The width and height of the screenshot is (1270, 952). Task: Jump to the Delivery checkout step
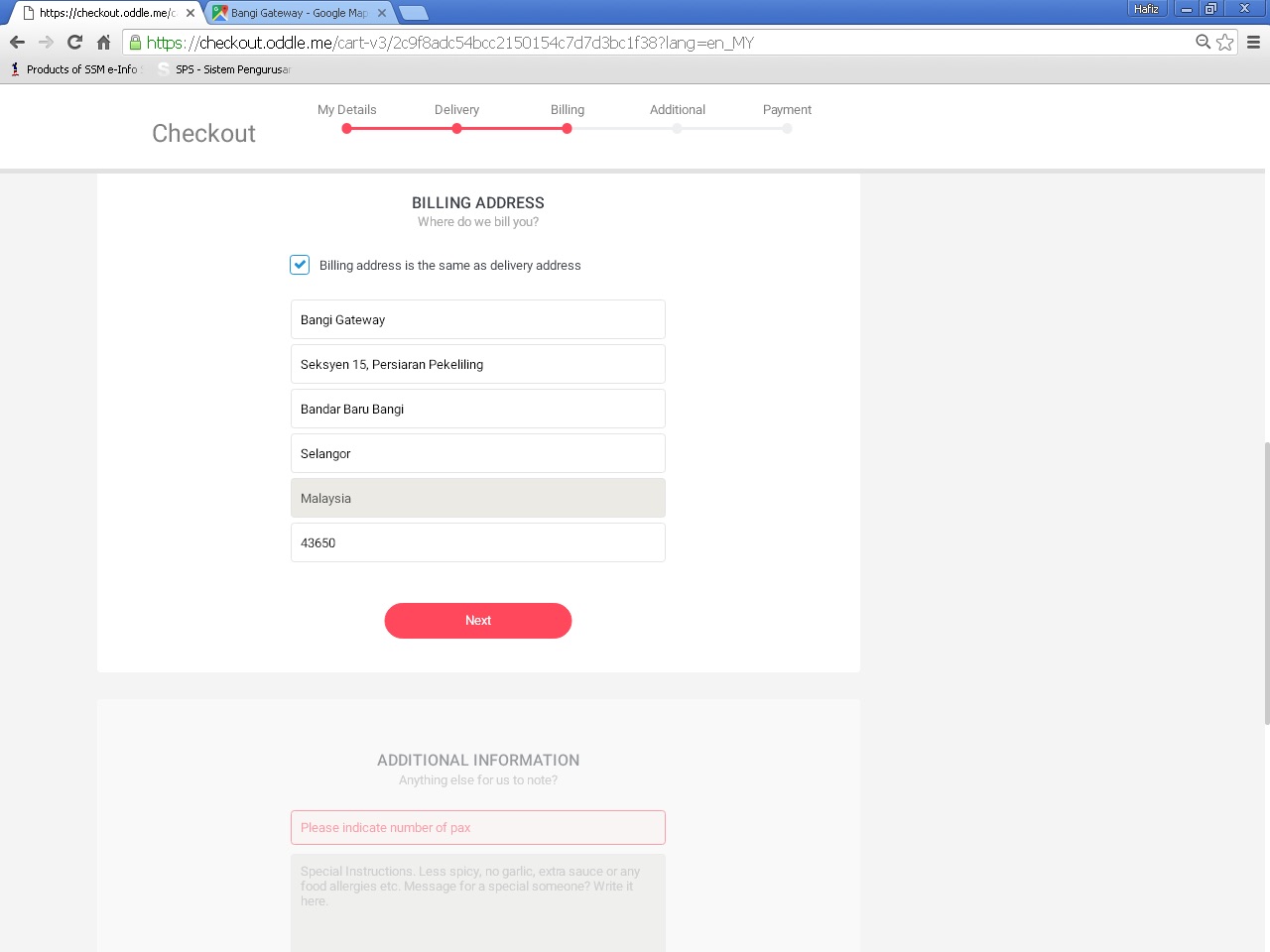[x=456, y=128]
